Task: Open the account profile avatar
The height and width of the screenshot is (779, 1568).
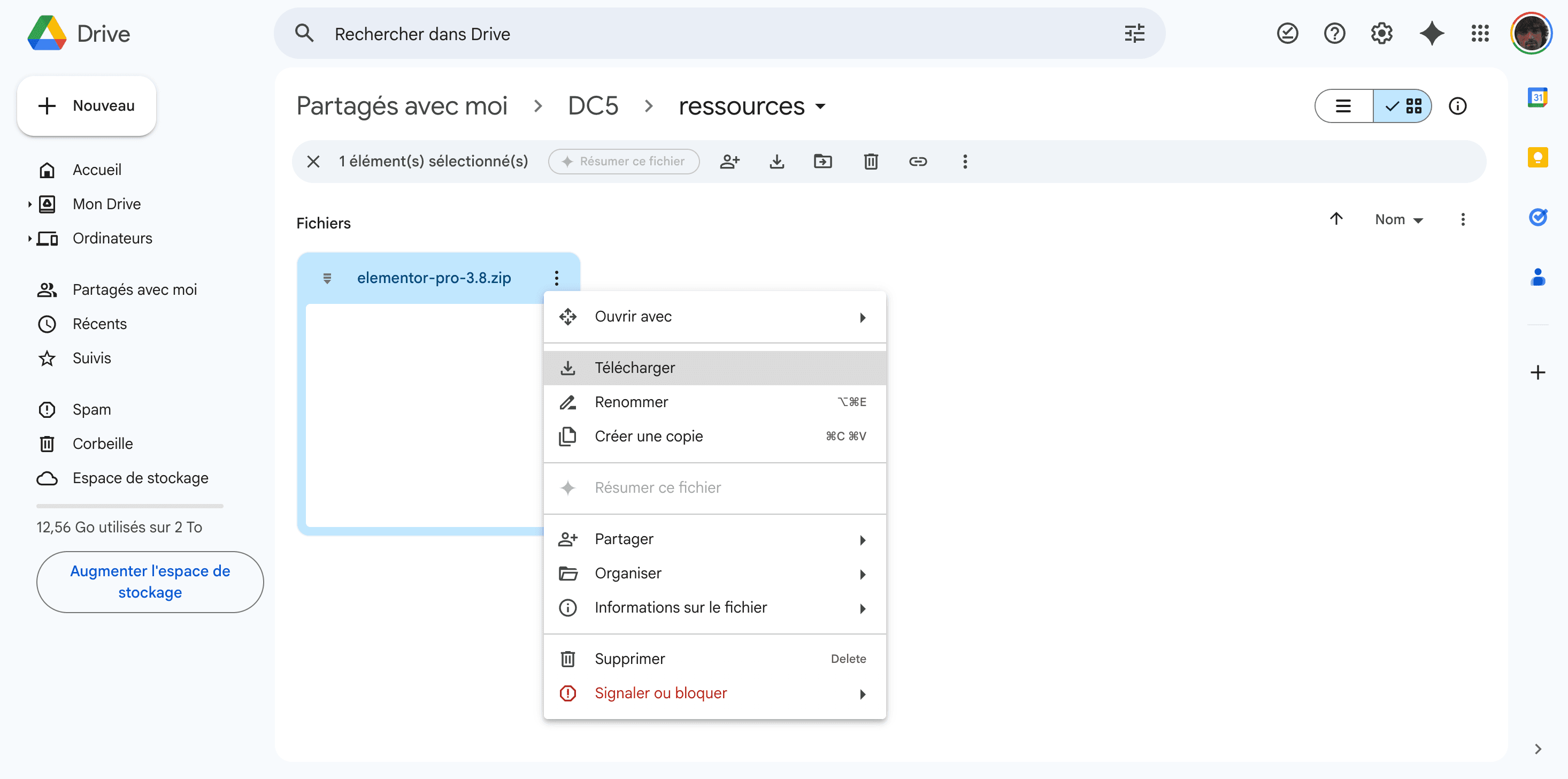Action: 1531,34
